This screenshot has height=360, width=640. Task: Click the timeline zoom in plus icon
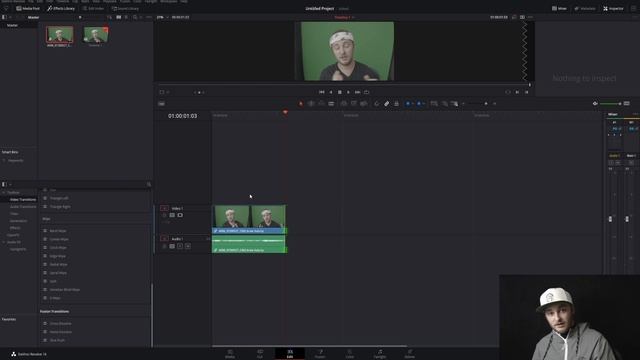coord(495,104)
